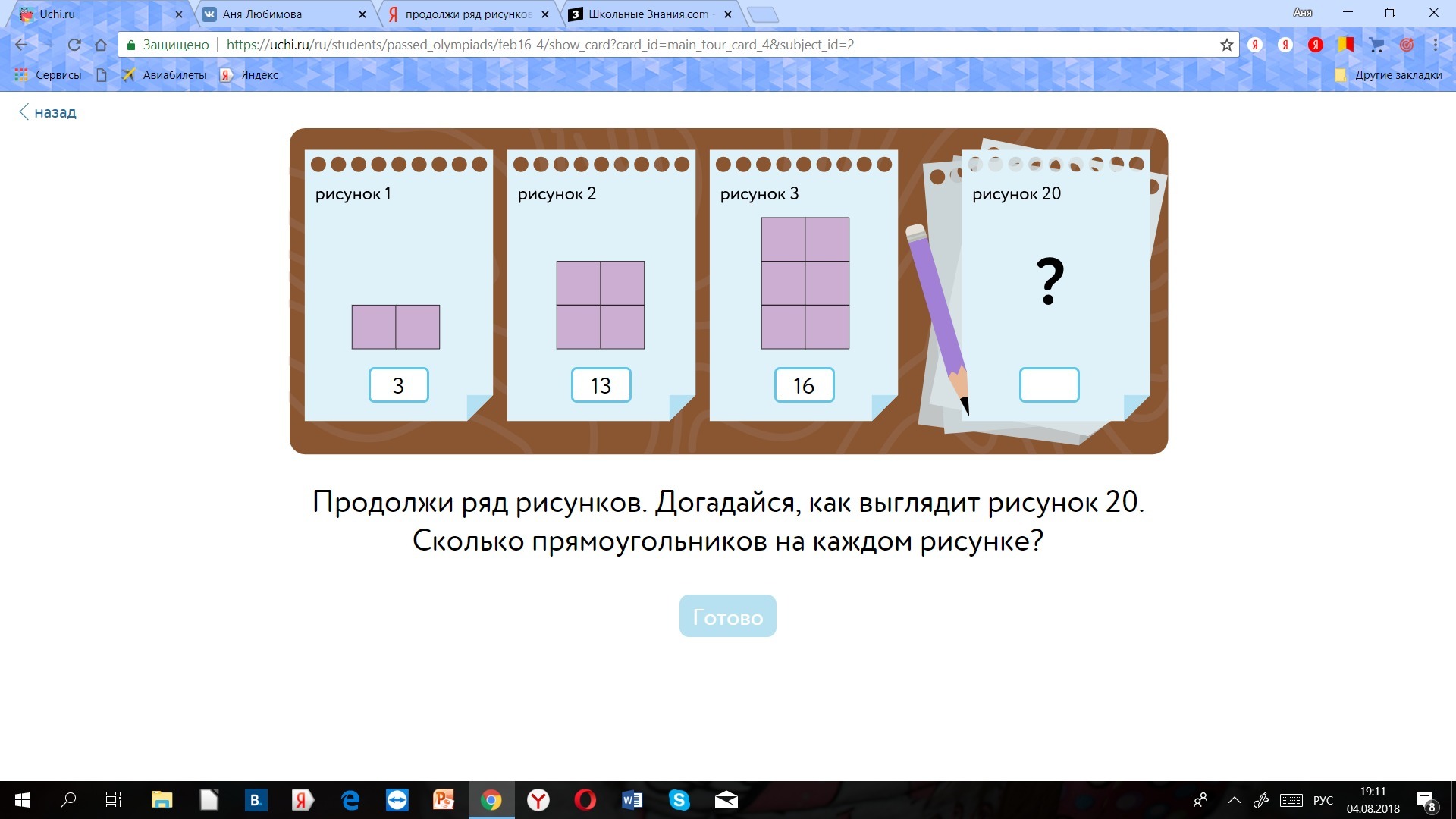The width and height of the screenshot is (1456, 819).
Task: Close the Uchi.ru tab
Action: [179, 14]
